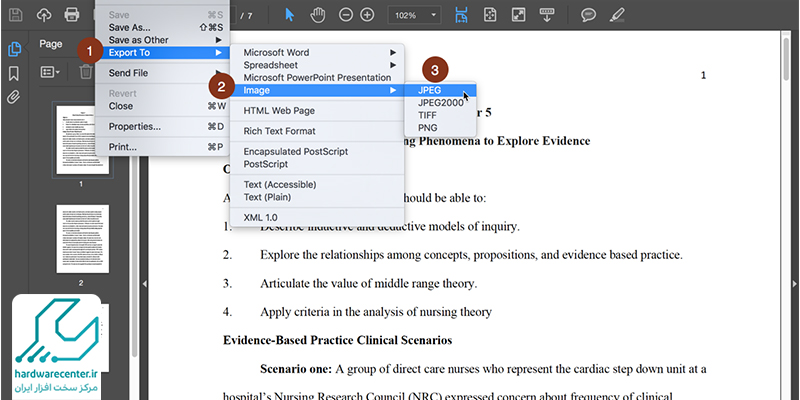Choose Print... from the File menu
Viewport: 800px width, 400px height.
point(162,147)
